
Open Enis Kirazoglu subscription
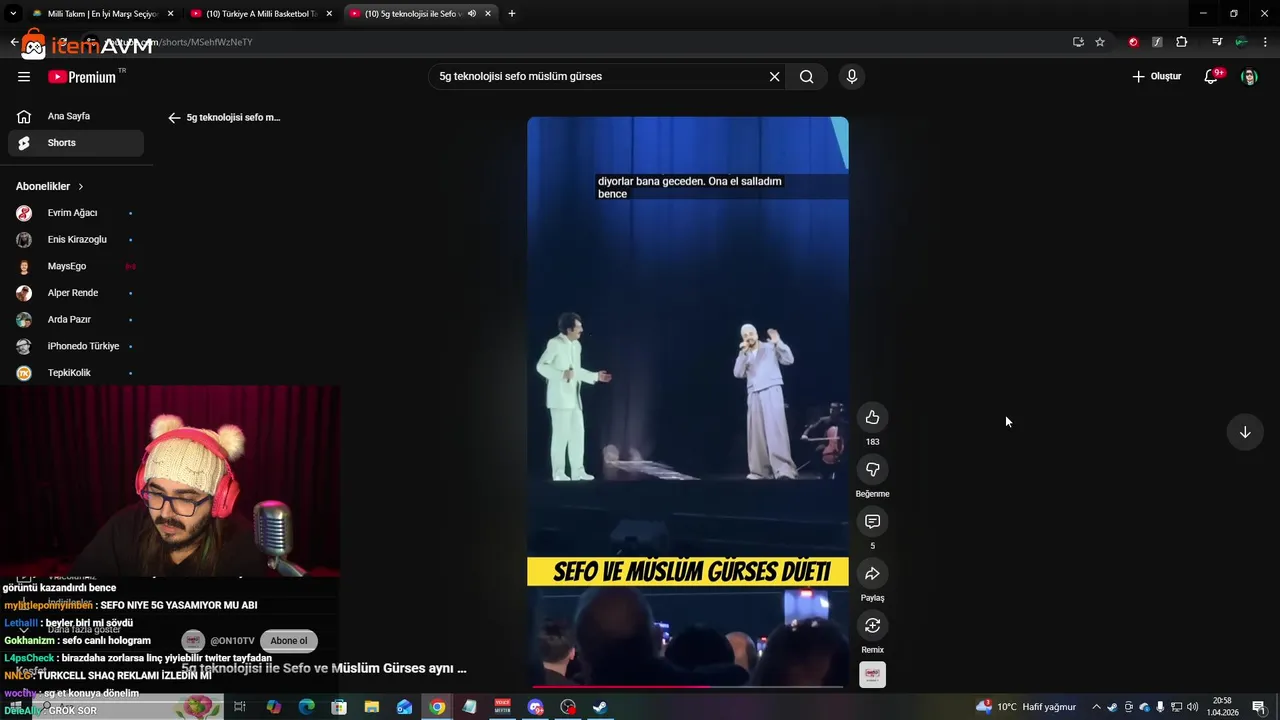(x=76, y=240)
